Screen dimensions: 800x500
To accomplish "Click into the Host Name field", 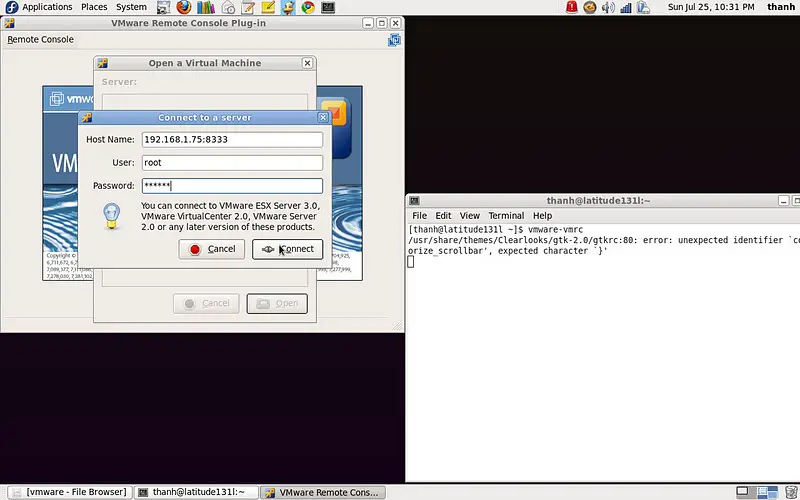I will 232,139.
